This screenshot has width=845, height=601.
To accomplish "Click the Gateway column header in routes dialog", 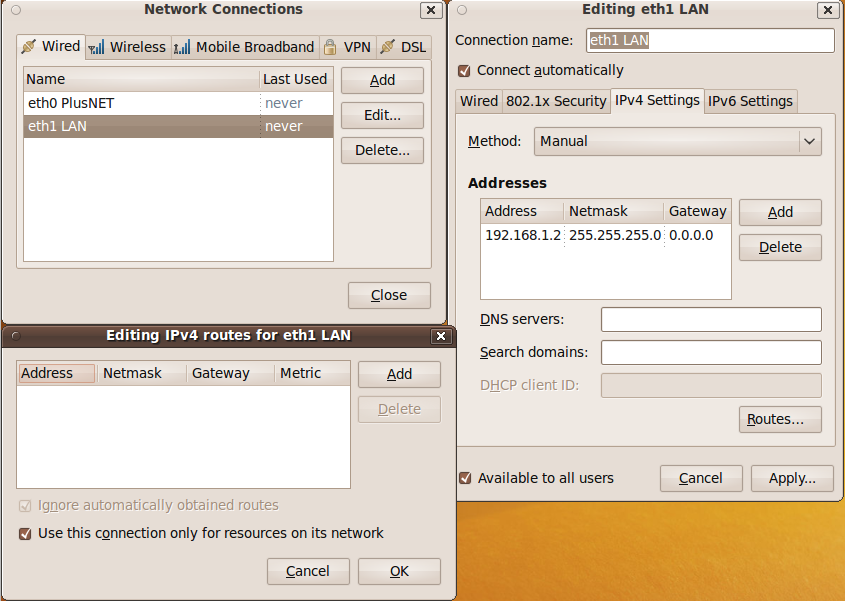I will point(230,373).
